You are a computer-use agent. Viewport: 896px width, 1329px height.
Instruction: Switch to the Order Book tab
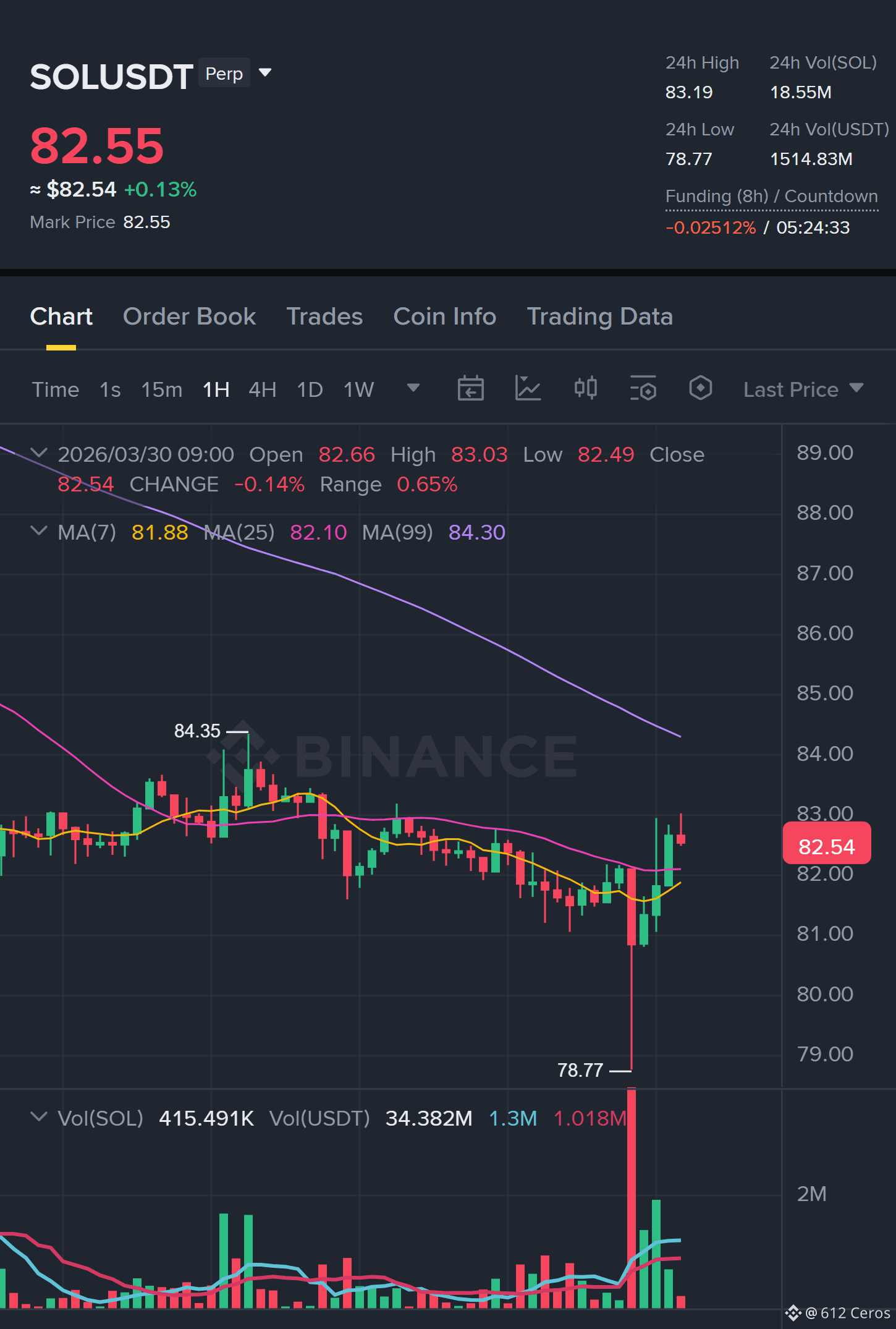(189, 316)
